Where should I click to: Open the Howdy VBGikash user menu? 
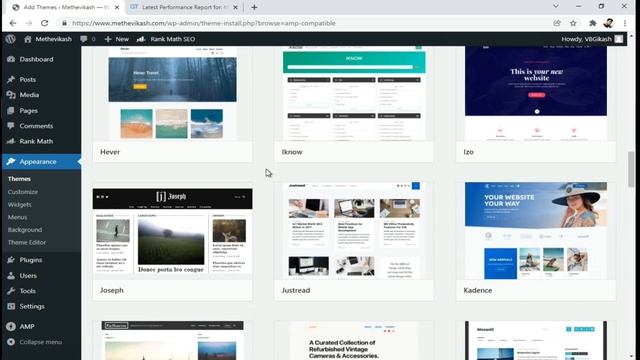pos(592,39)
